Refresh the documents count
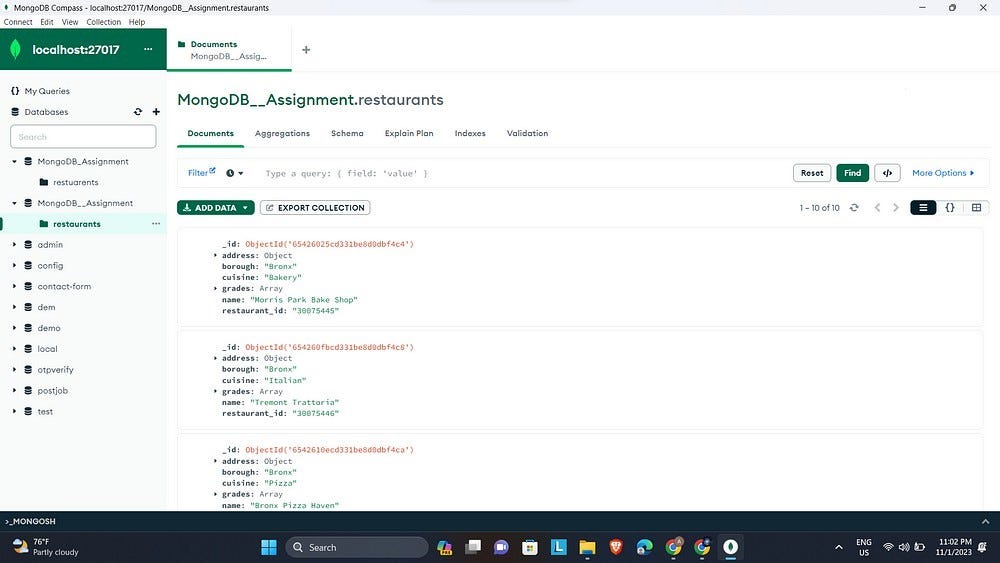This screenshot has width=1000, height=563. [x=854, y=208]
